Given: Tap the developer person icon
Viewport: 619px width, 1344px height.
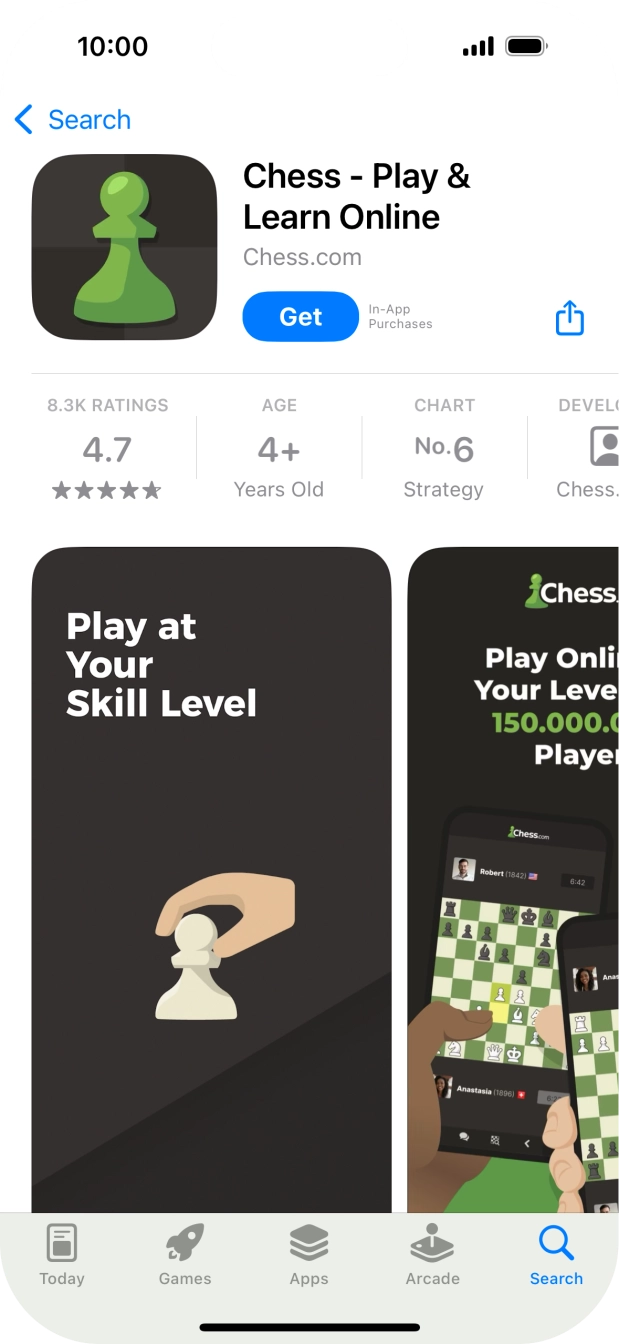Looking at the screenshot, I should (603, 446).
